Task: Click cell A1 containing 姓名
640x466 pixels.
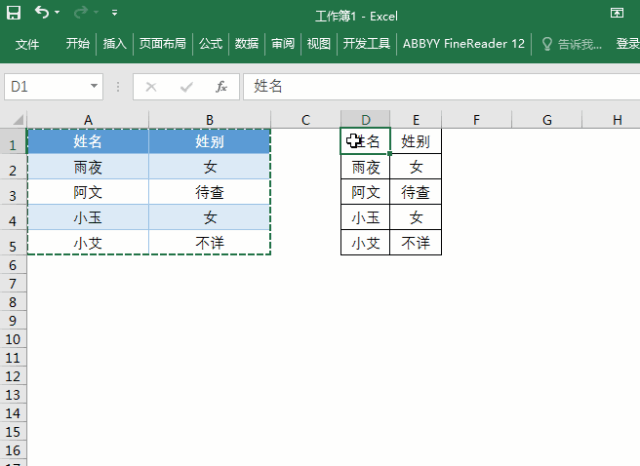Action: 88,141
